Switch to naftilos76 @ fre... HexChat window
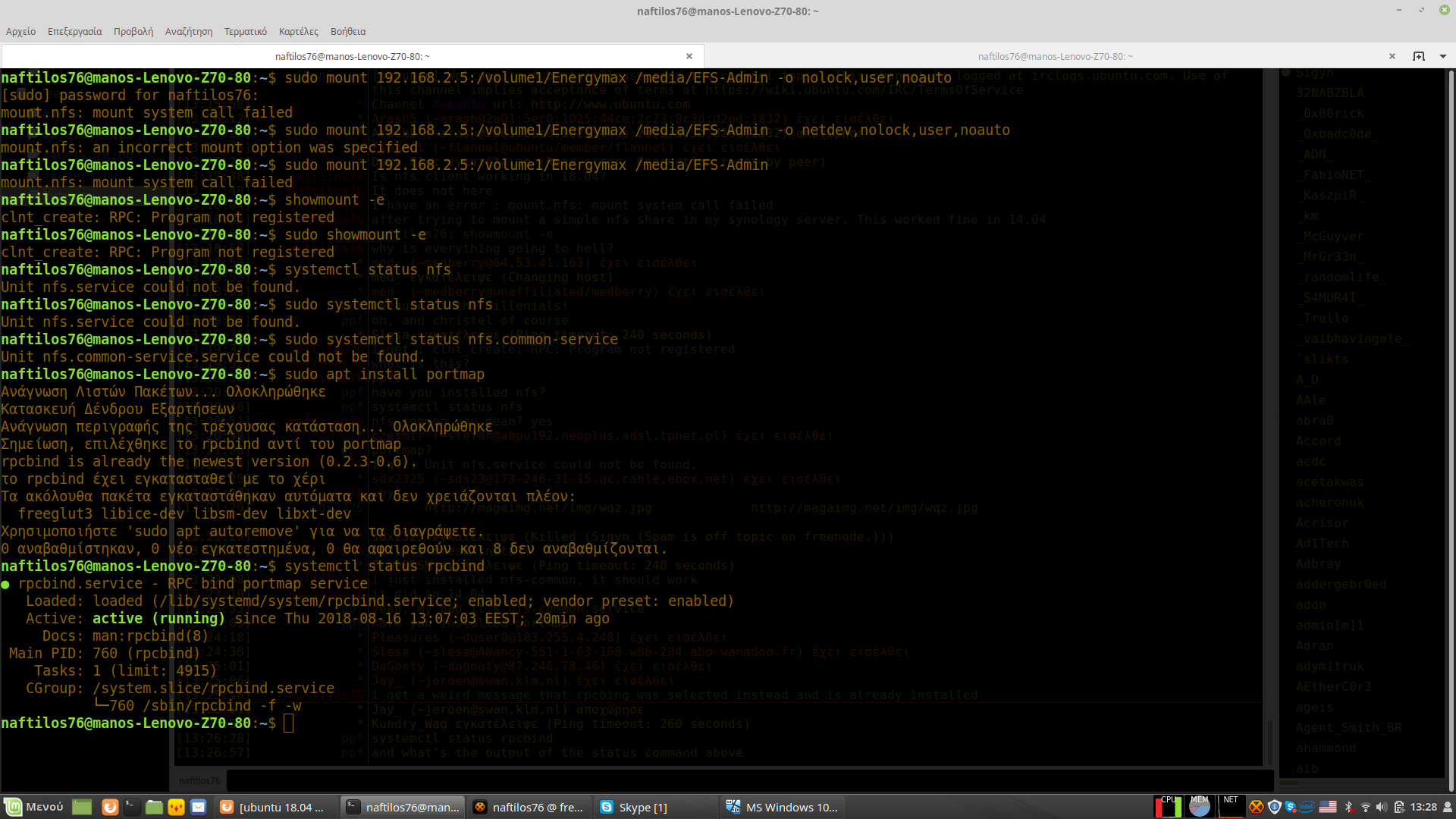 529,807
